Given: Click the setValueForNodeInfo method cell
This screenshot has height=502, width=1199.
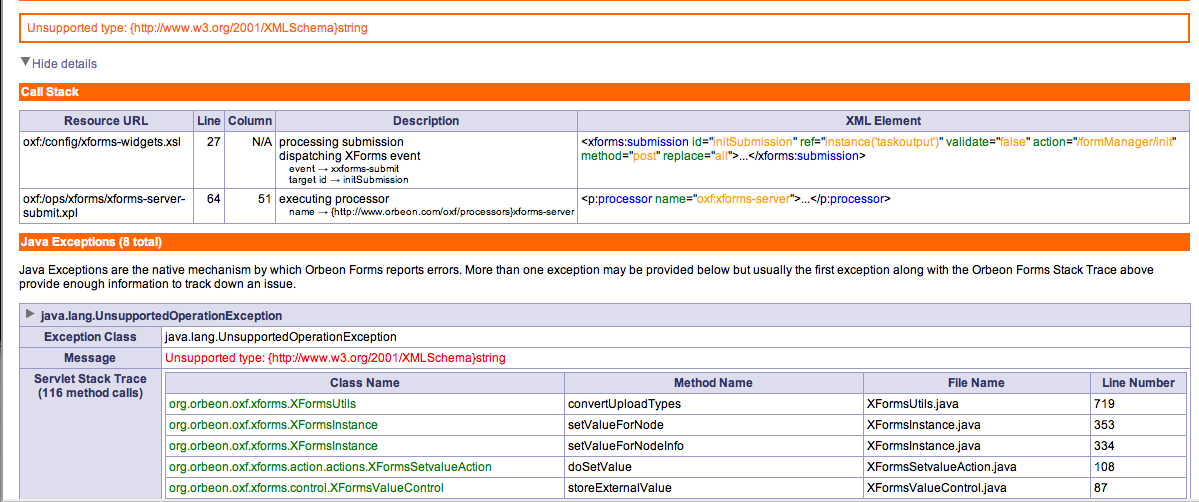Looking at the screenshot, I should click(x=625, y=446).
